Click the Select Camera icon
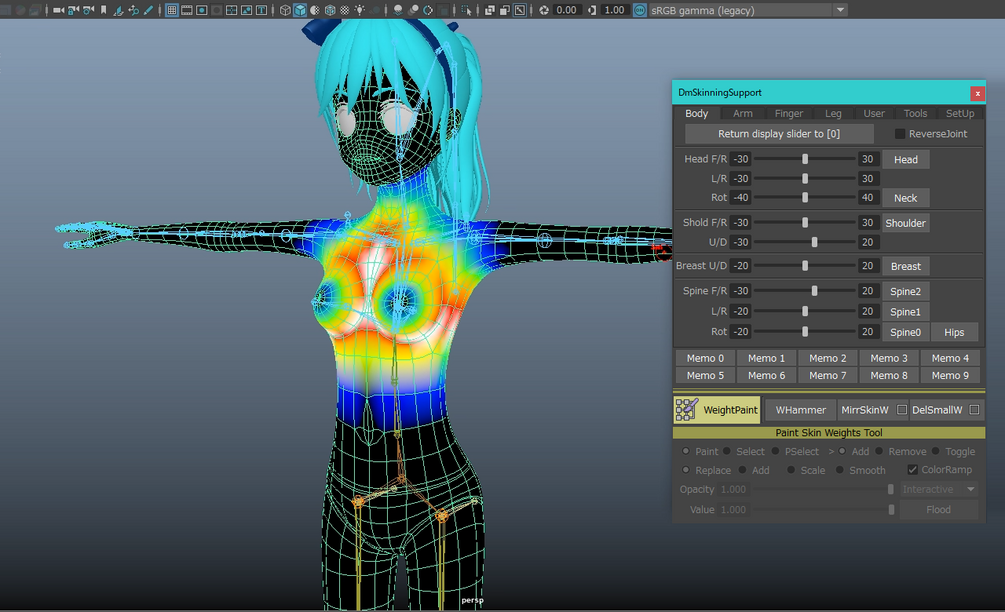 point(58,10)
